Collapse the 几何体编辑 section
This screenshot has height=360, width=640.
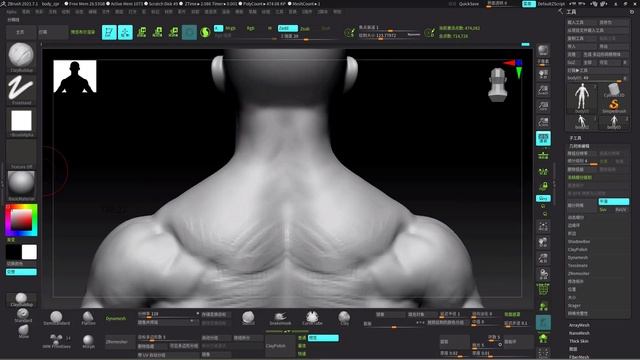coord(579,146)
